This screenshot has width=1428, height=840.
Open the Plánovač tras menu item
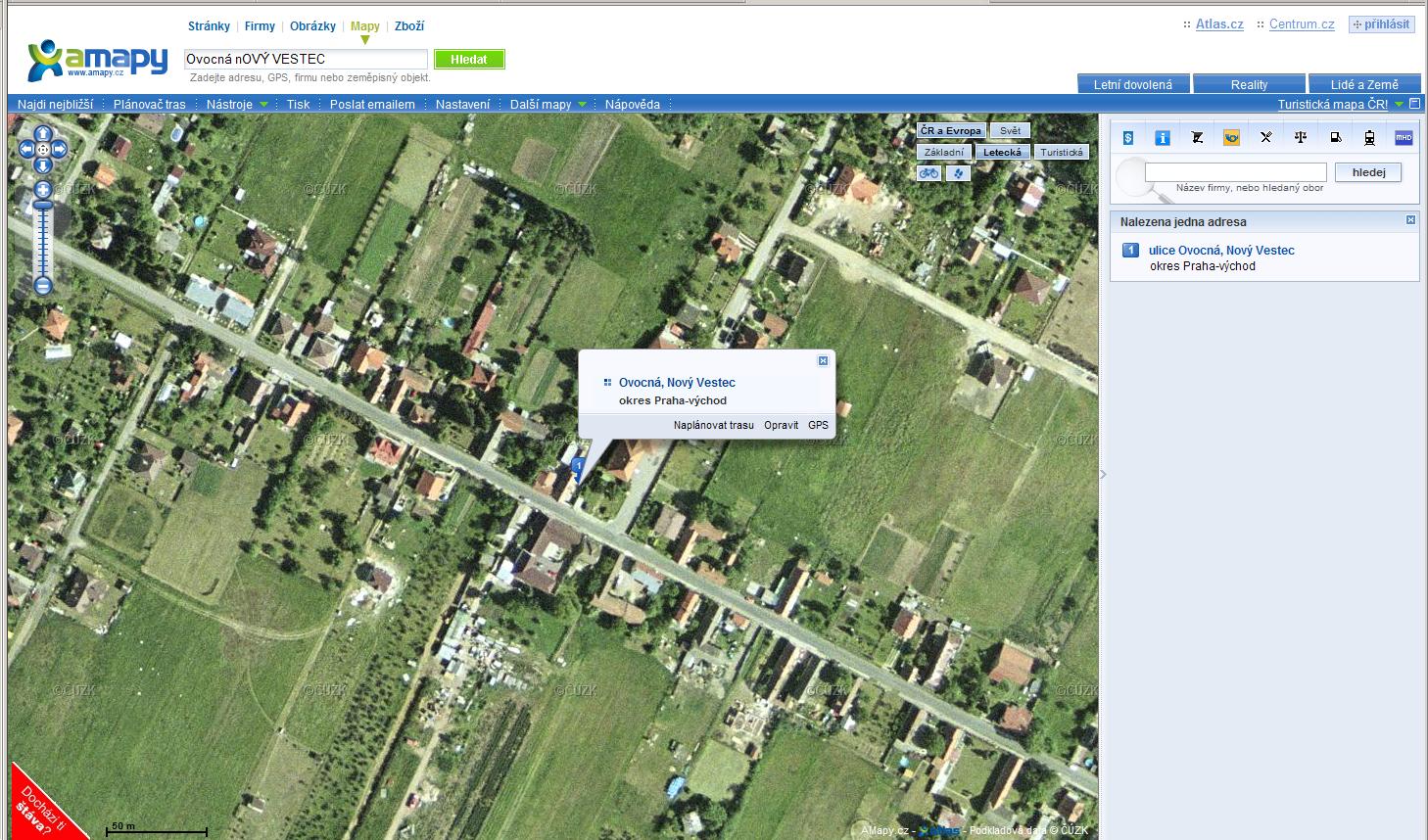click(149, 104)
